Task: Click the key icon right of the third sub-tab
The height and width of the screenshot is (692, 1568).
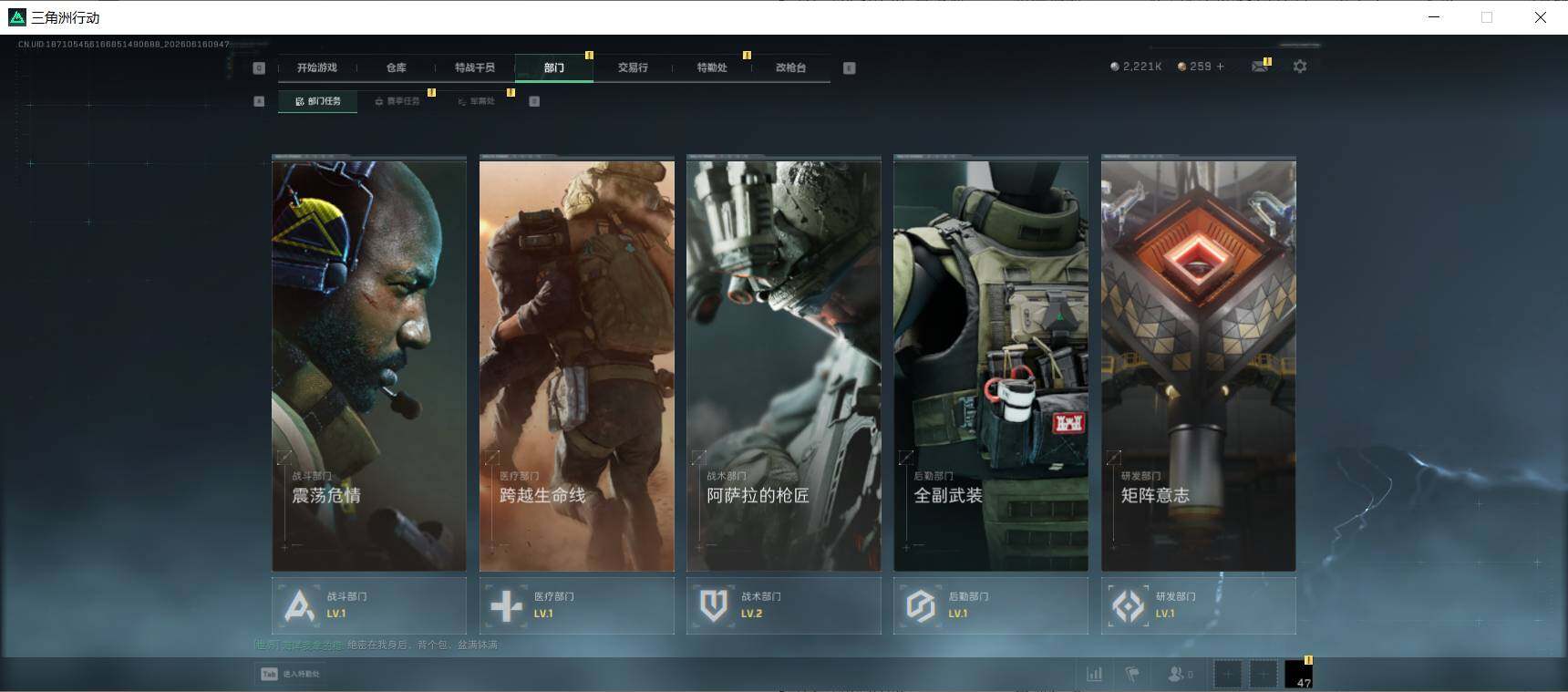Action: 534,101
